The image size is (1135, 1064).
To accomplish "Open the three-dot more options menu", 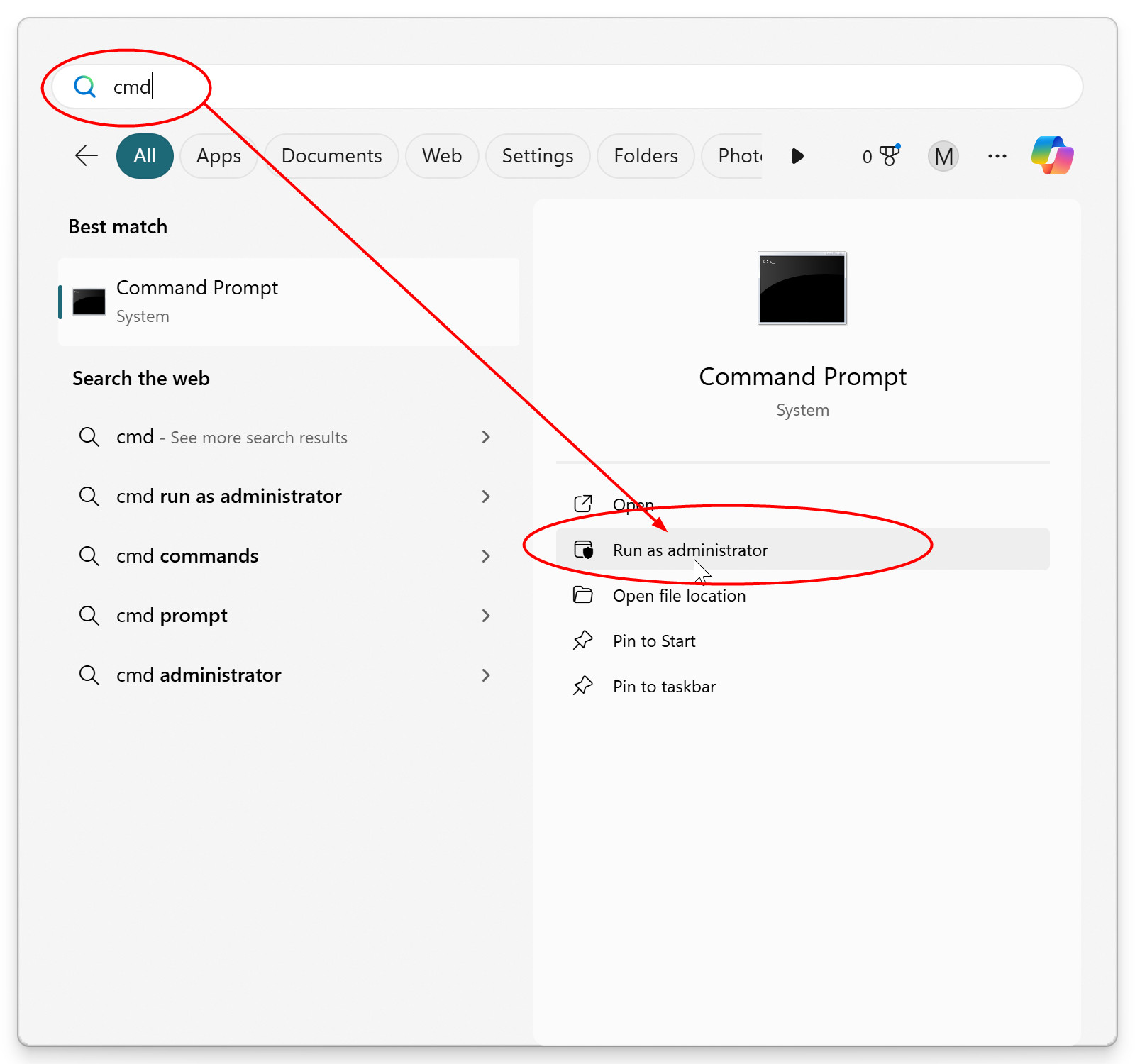I will click(997, 156).
